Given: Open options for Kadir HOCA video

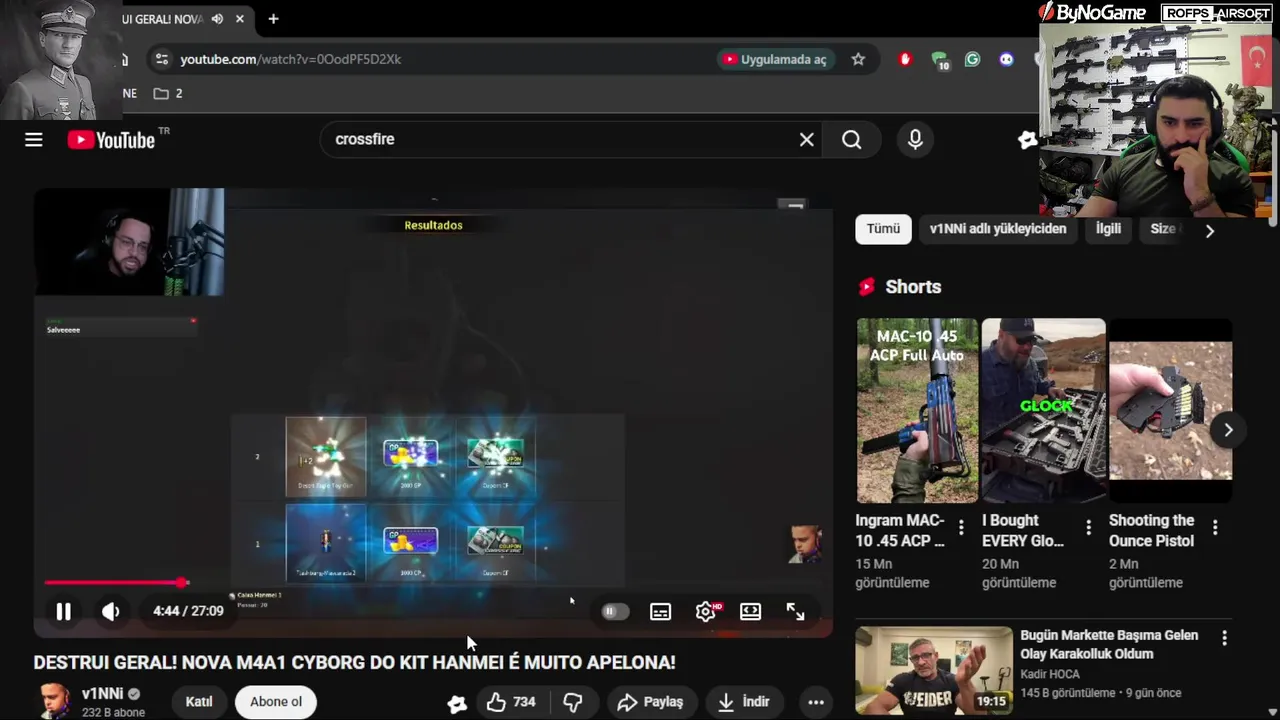Looking at the screenshot, I should coord(1224,638).
